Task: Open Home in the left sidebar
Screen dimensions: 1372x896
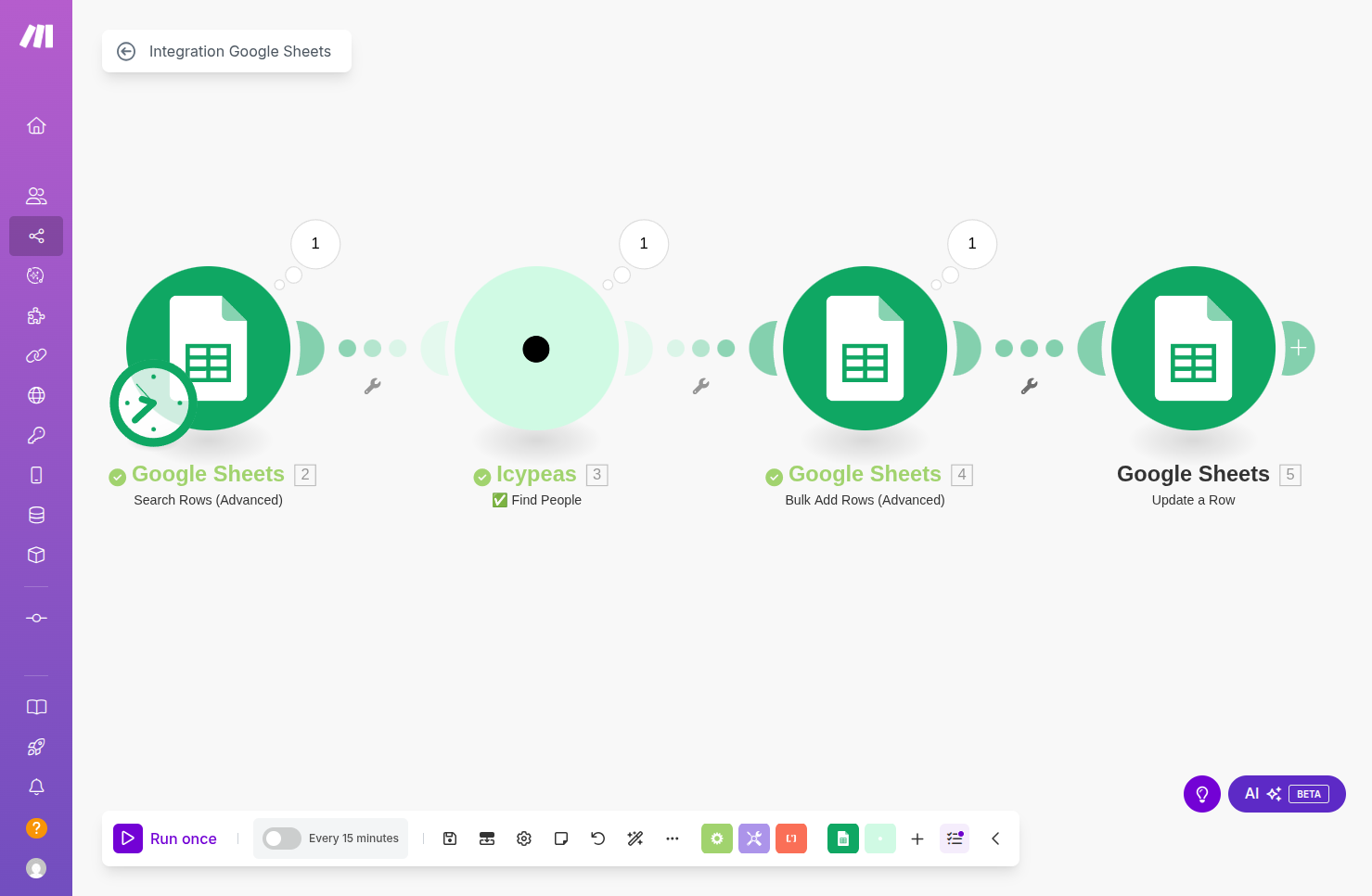Action: click(36, 125)
